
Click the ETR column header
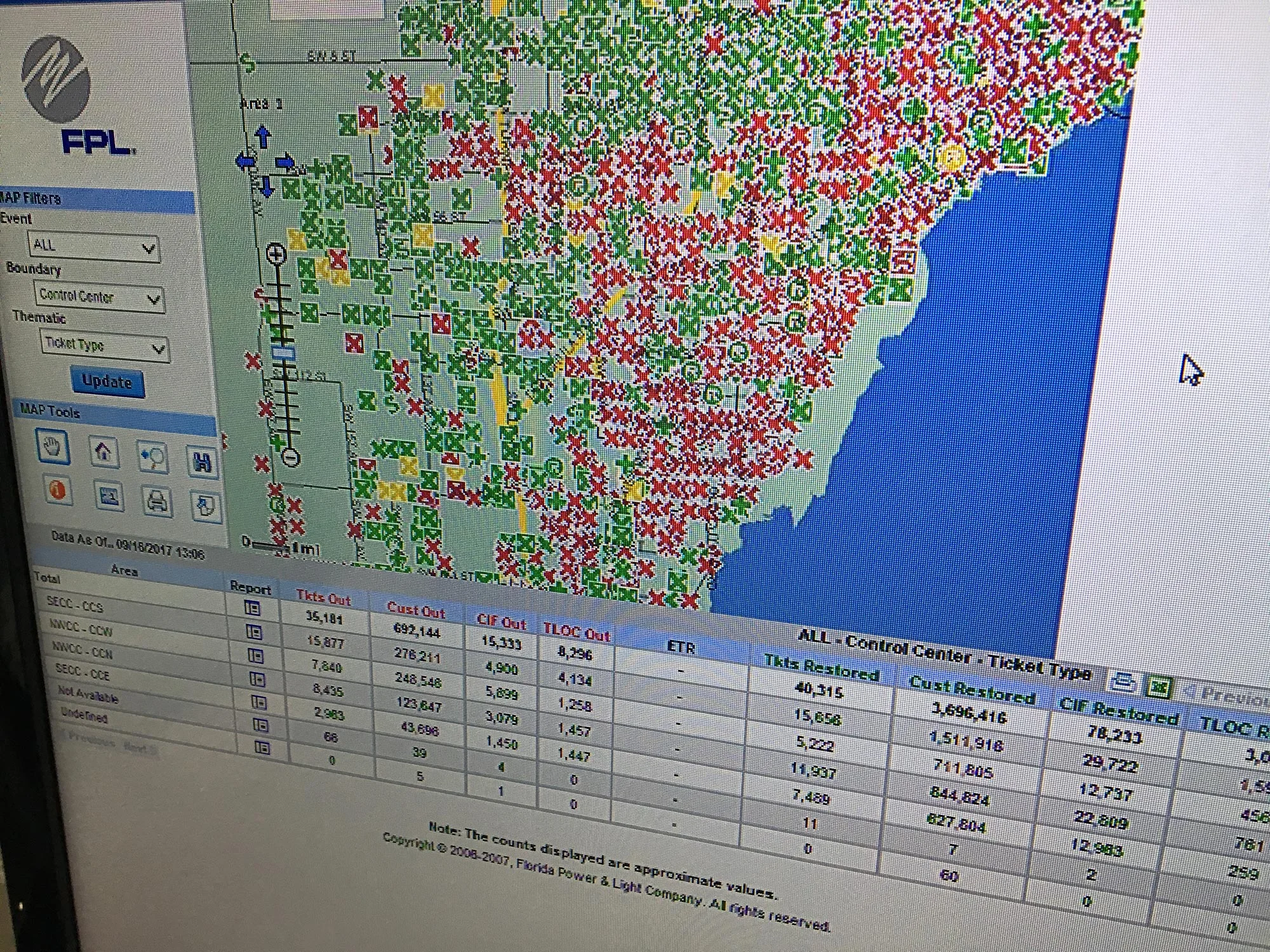pos(681,646)
